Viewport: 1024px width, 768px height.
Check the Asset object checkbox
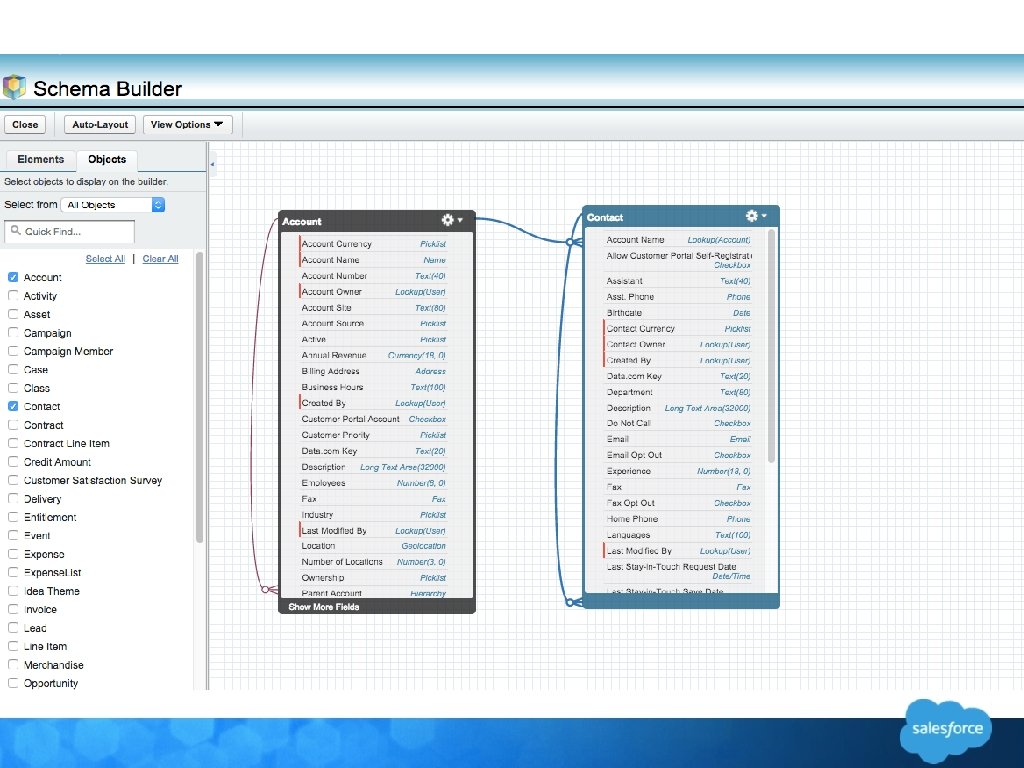[x=13, y=313]
